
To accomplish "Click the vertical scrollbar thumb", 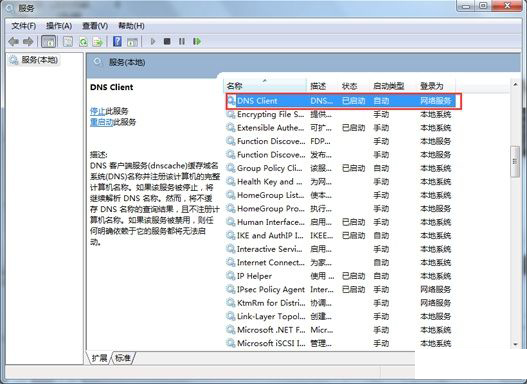I will pyautogui.click(x=515, y=162).
